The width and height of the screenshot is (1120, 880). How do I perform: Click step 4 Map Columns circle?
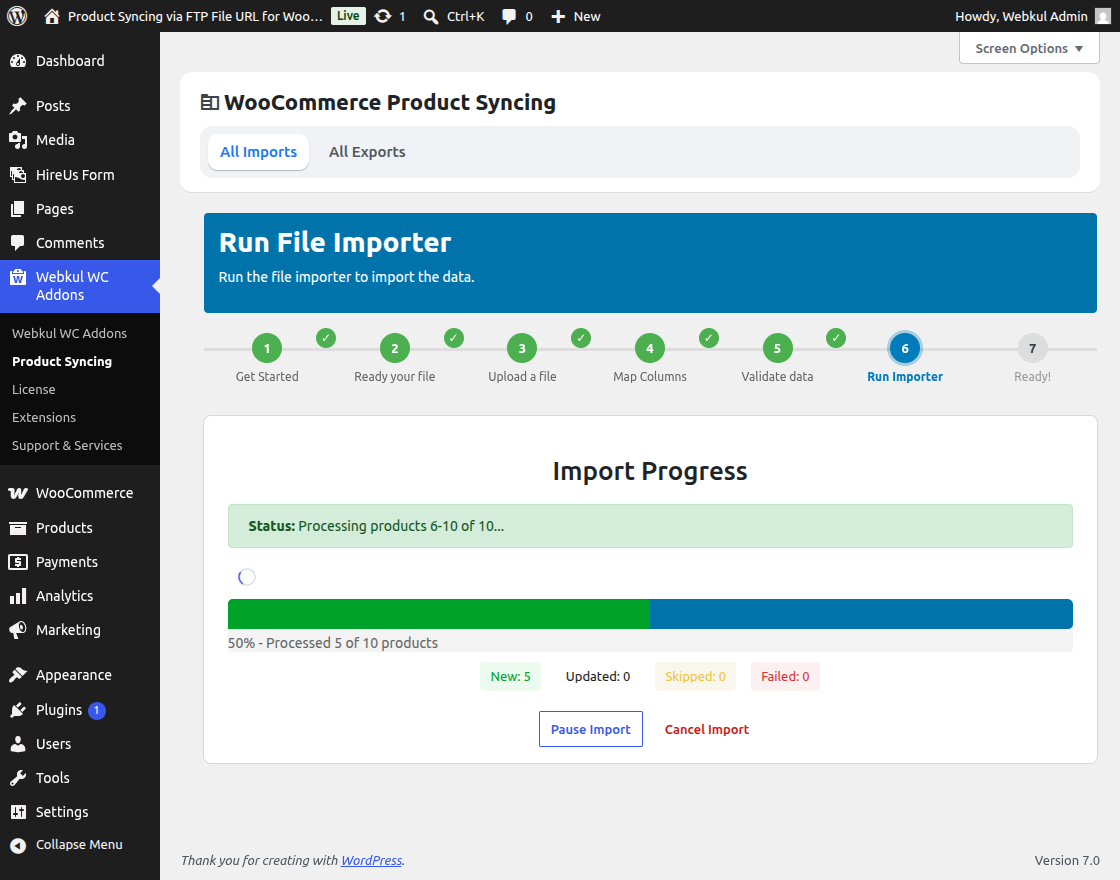tap(650, 349)
